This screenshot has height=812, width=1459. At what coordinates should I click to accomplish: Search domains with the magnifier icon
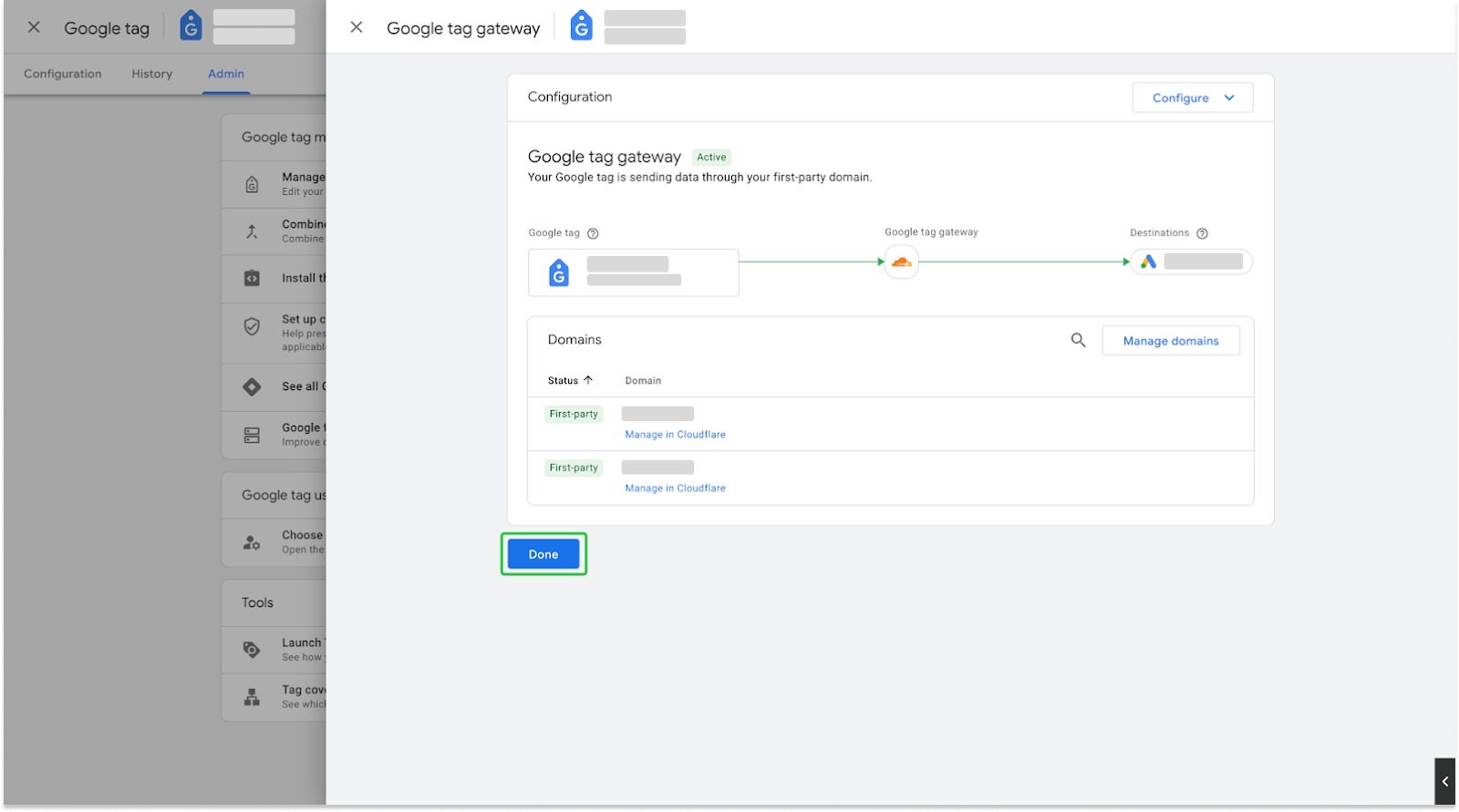tap(1078, 340)
